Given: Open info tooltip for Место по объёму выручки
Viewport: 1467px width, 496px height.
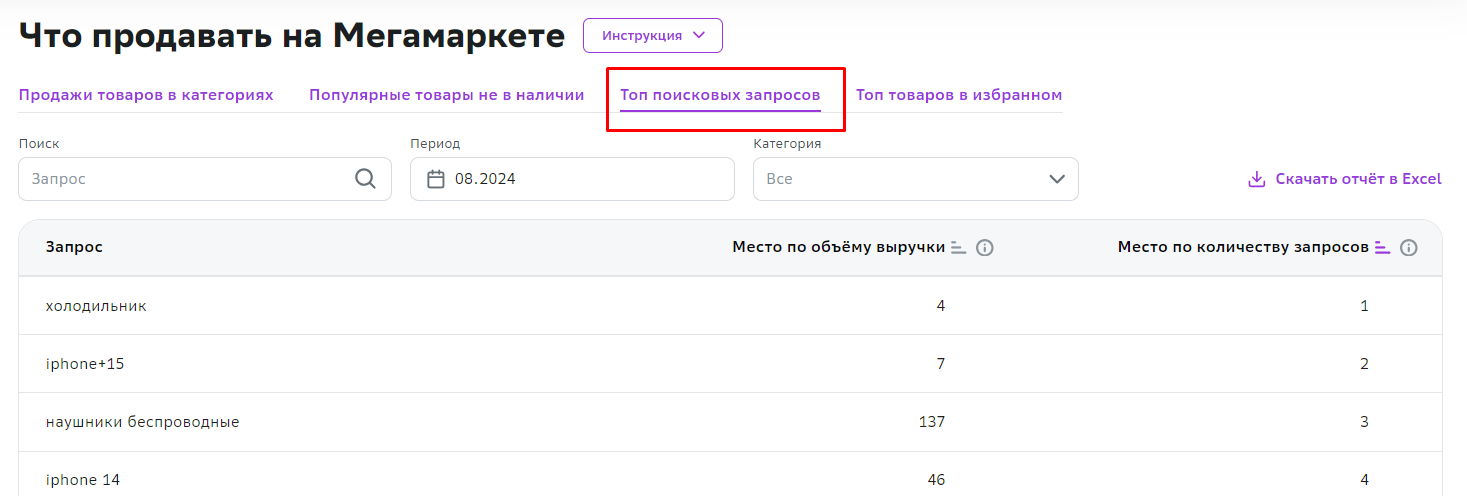Looking at the screenshot, I should [x=984, y=247].
